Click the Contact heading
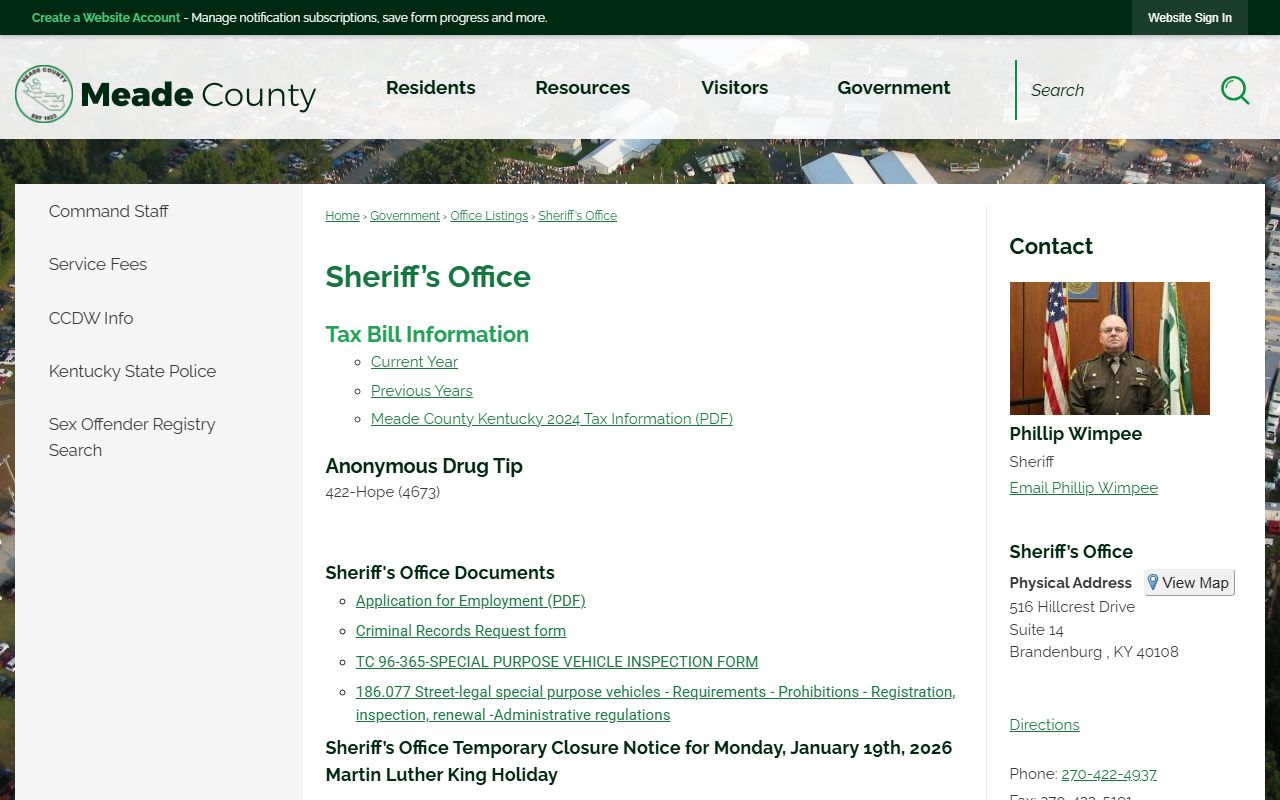This screenshot has width=1280, height=800. 1051,246
